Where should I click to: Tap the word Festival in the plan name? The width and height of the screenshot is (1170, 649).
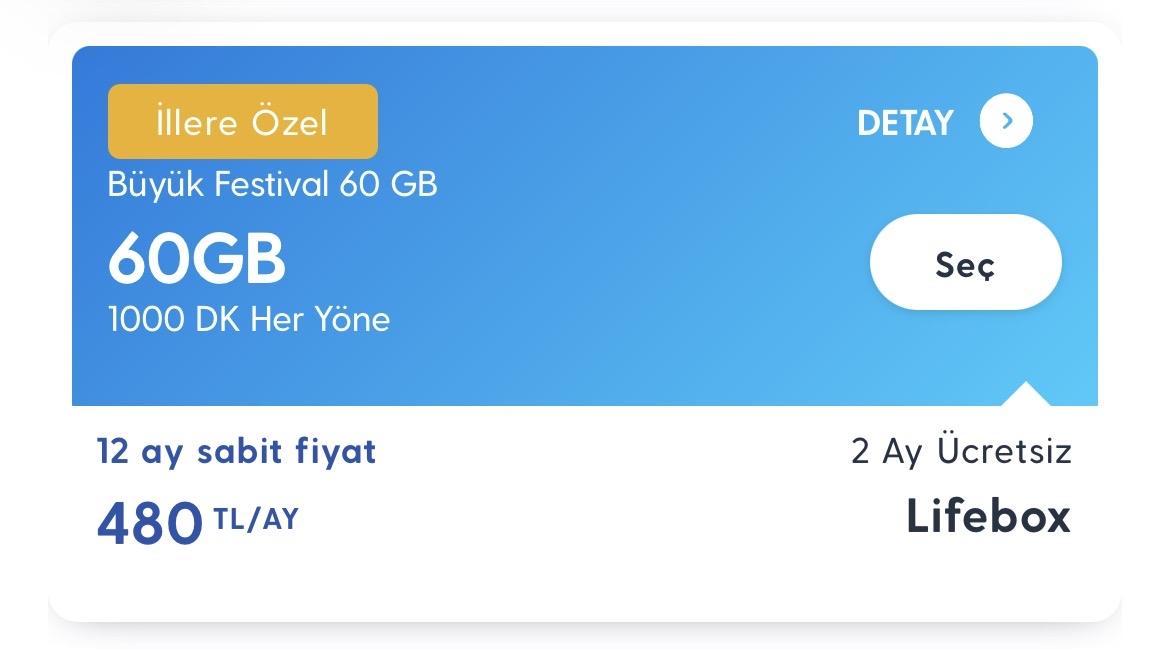coord(272,184)
